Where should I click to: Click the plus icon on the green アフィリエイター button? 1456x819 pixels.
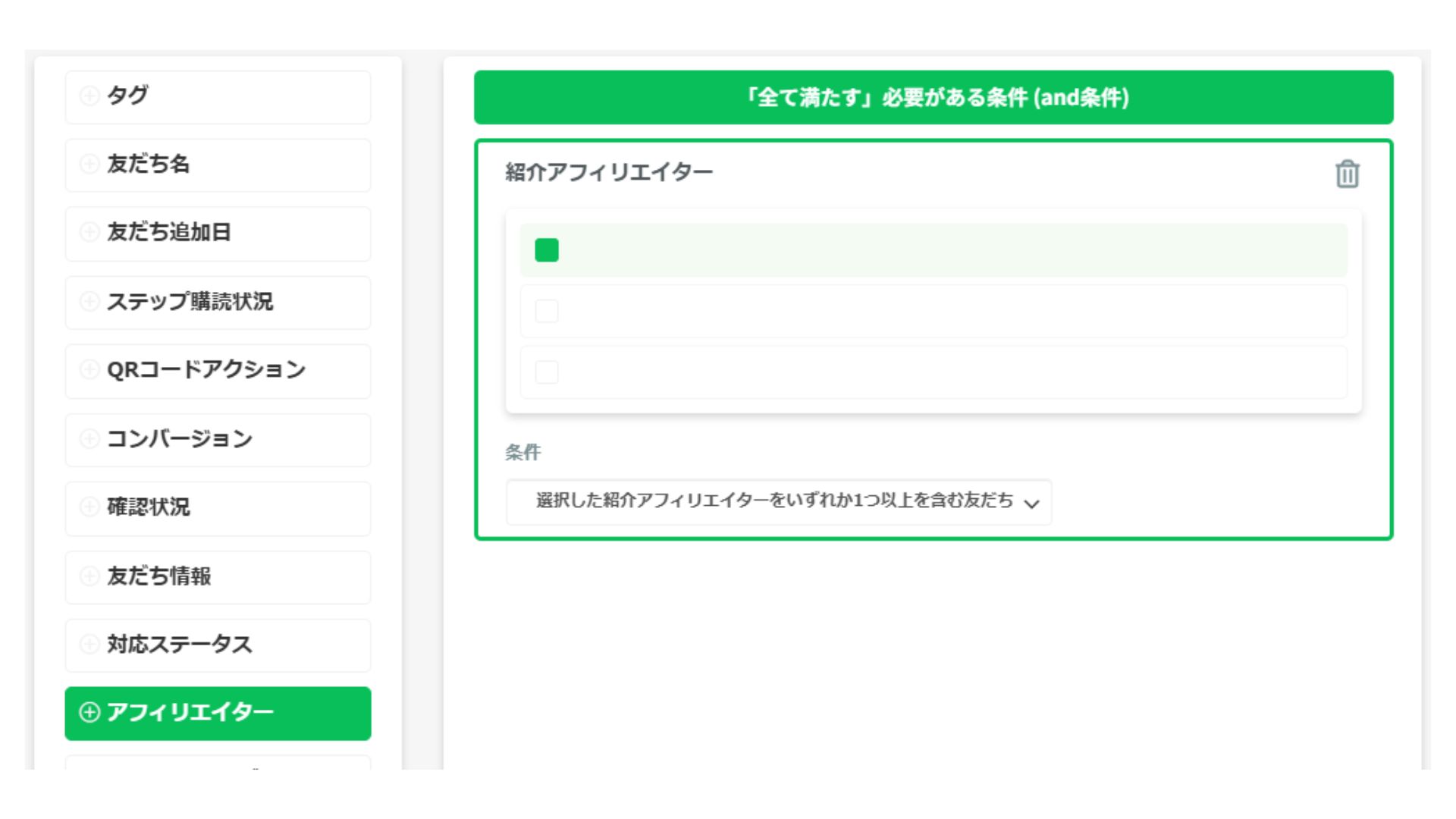[x=89, y=712]
